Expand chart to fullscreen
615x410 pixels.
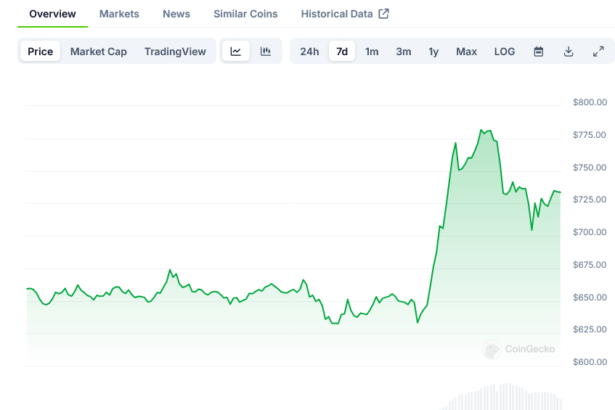598,51
